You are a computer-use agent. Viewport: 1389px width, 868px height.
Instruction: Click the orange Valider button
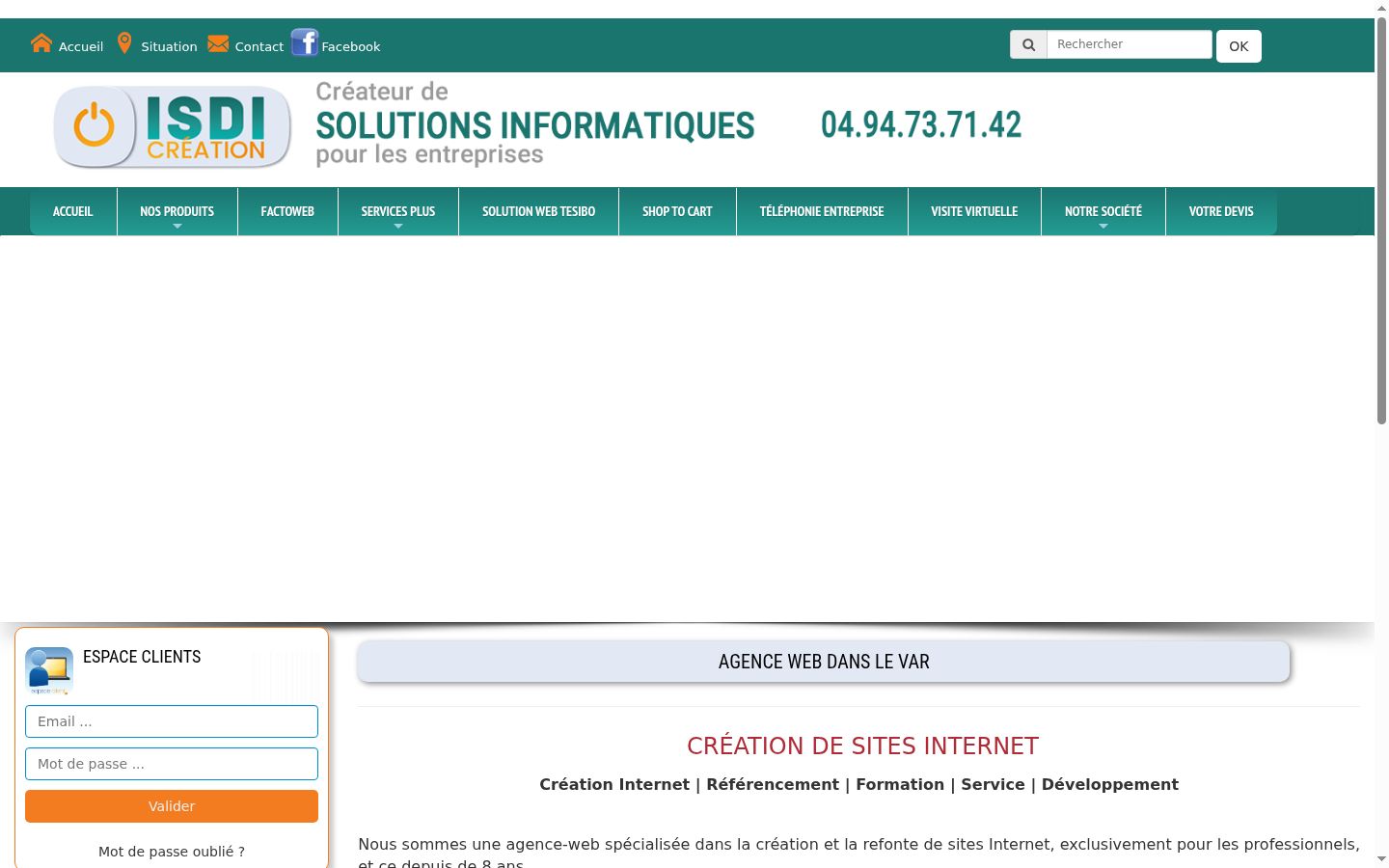pyautogui.click(x=172, y=806)
